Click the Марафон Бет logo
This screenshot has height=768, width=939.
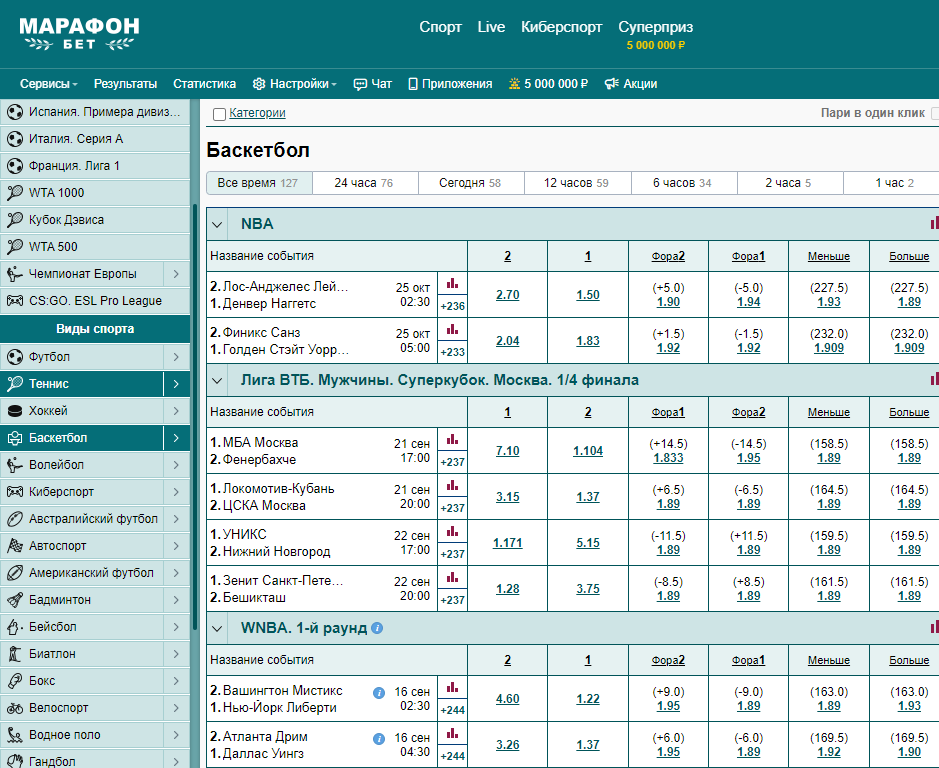point(80,34)
